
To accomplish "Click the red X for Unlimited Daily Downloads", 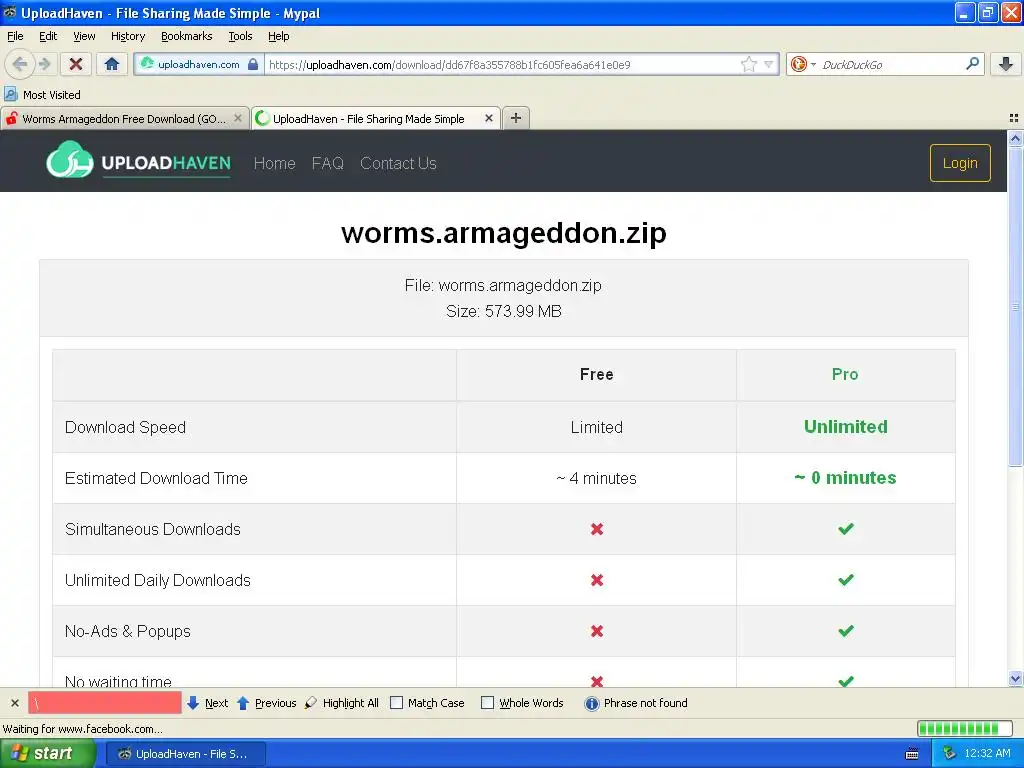I will (597, 580).
